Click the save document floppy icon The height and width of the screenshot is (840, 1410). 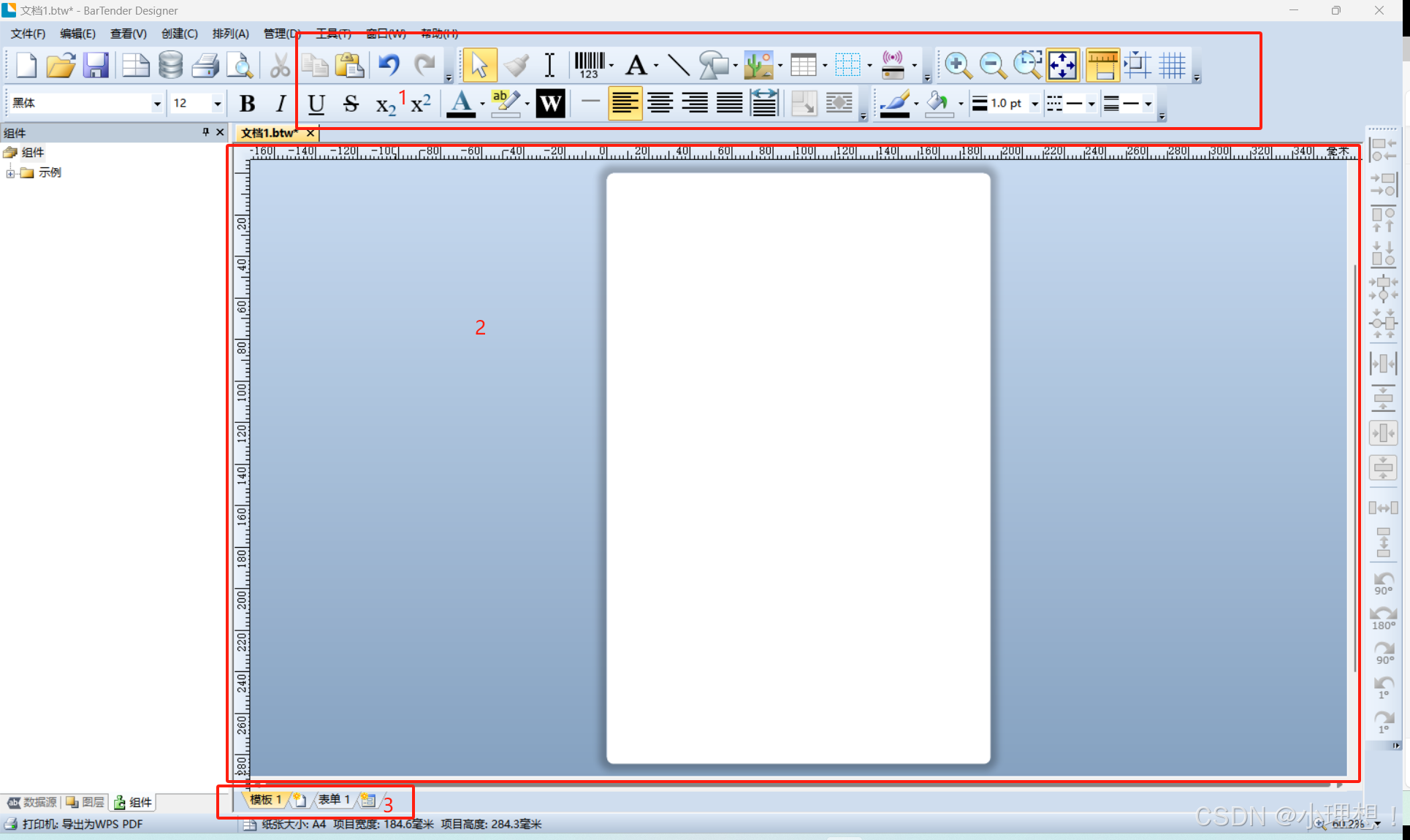(x=96, y=65)
